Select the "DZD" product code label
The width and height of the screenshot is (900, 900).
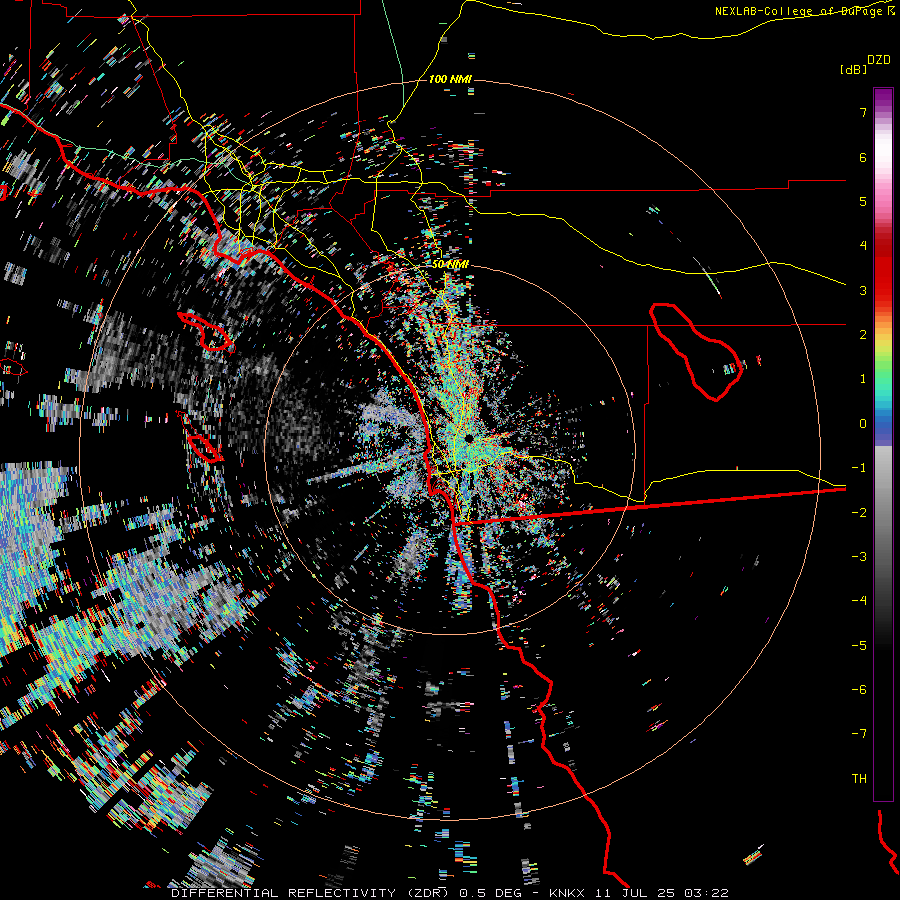tap(879, 60)
